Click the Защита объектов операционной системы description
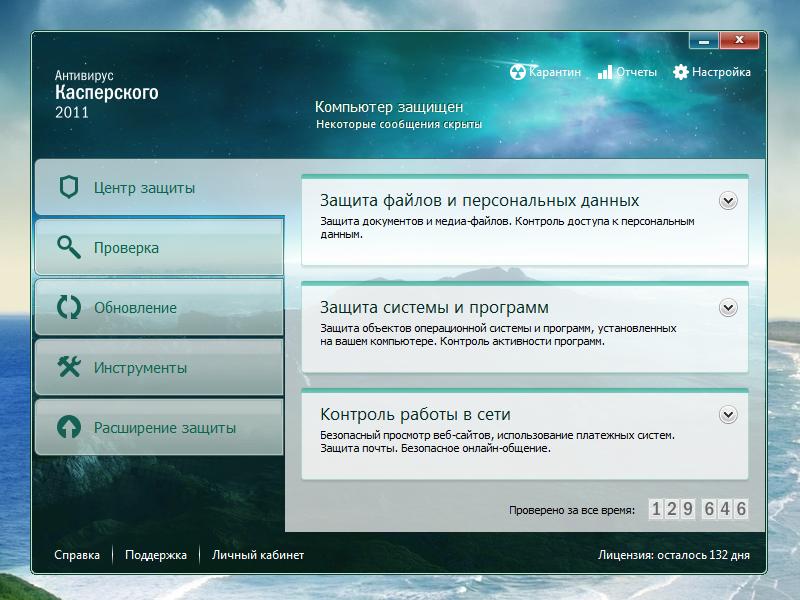The height and width of the screenshot is (600, 800). click(498, 335)
